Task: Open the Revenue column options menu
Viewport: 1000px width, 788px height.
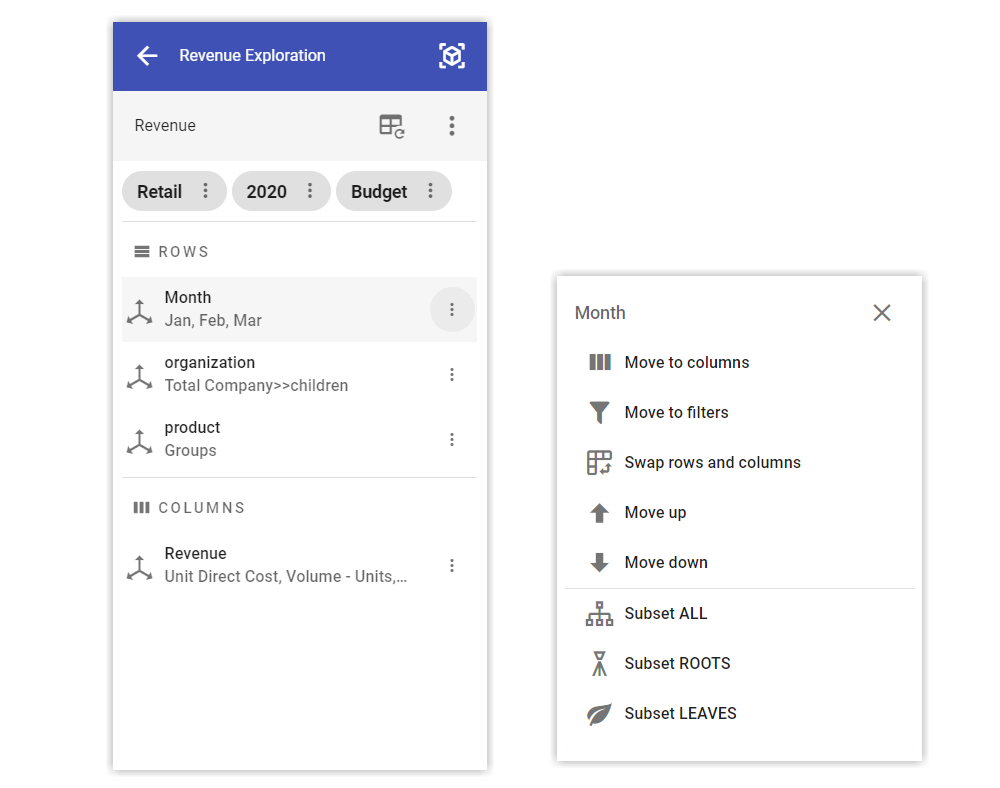Action: tap(452, 566)
